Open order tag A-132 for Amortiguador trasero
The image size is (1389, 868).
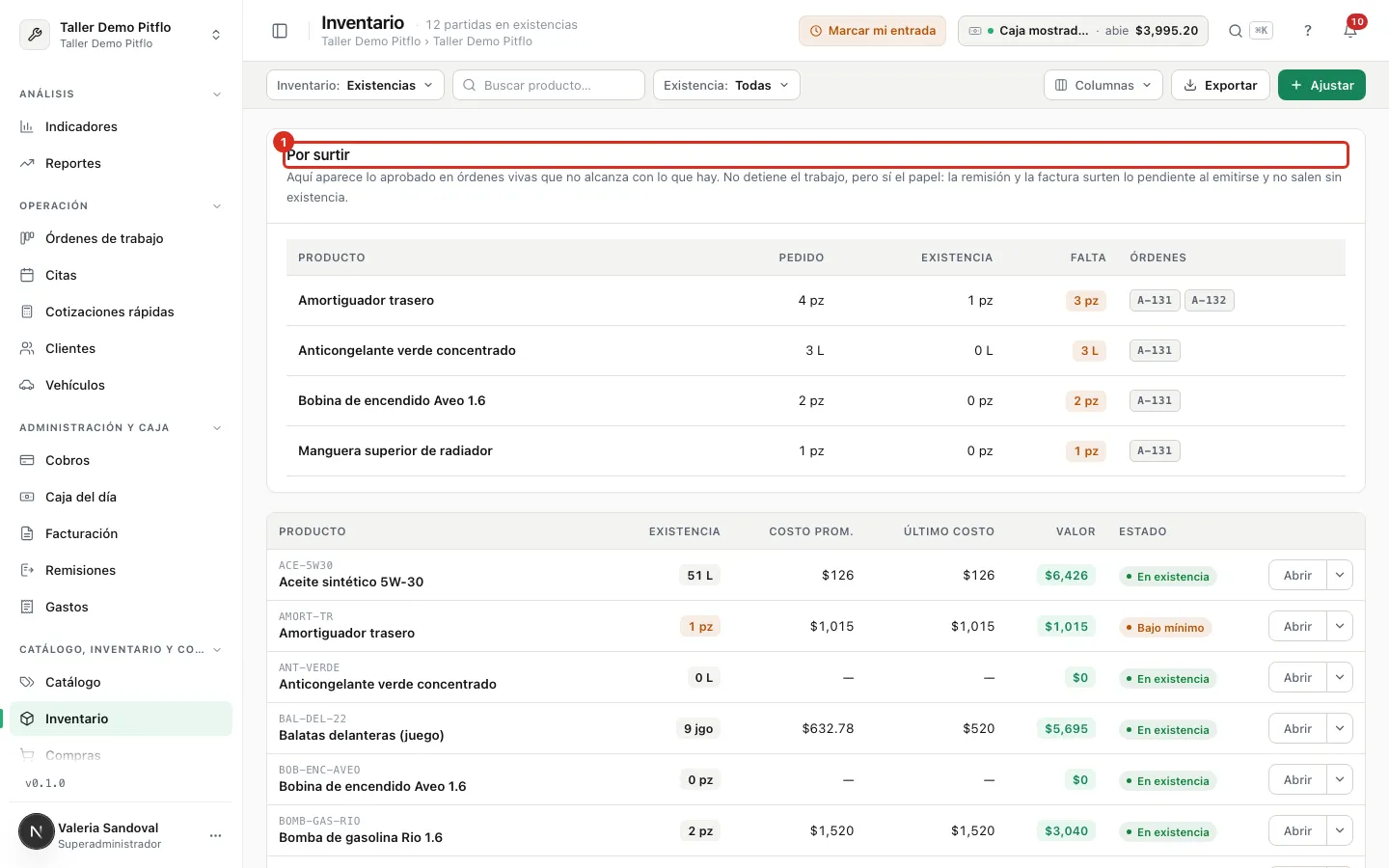pos(1209,300)
